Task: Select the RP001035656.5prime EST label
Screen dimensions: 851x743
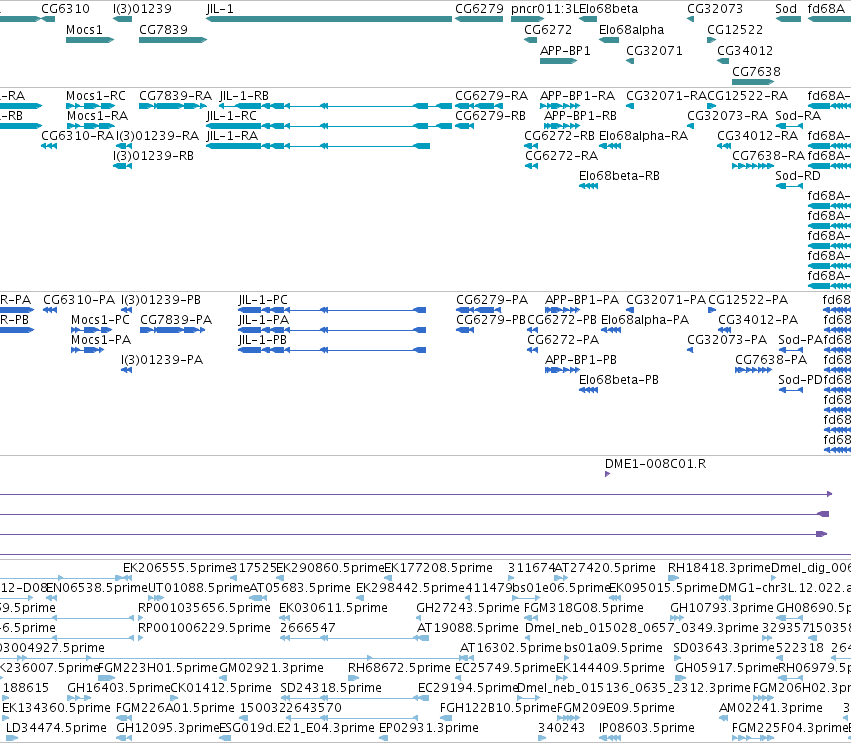Action: click(204, 608)
